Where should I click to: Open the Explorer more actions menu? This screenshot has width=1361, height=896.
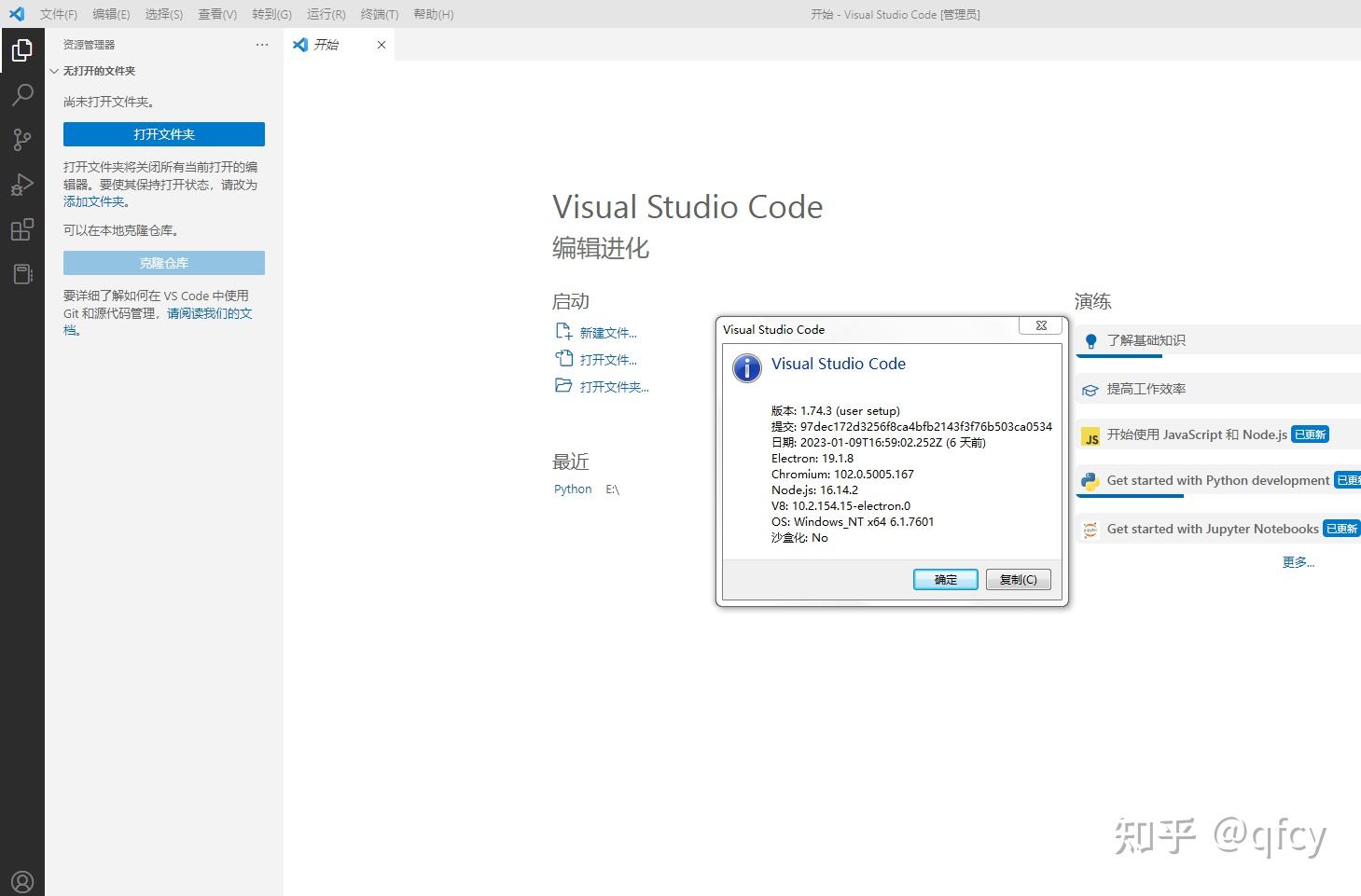click(x=261, y=44)
